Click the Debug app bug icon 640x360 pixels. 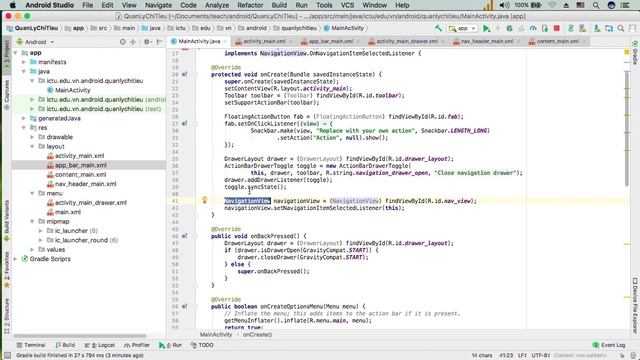coord(509,28)
